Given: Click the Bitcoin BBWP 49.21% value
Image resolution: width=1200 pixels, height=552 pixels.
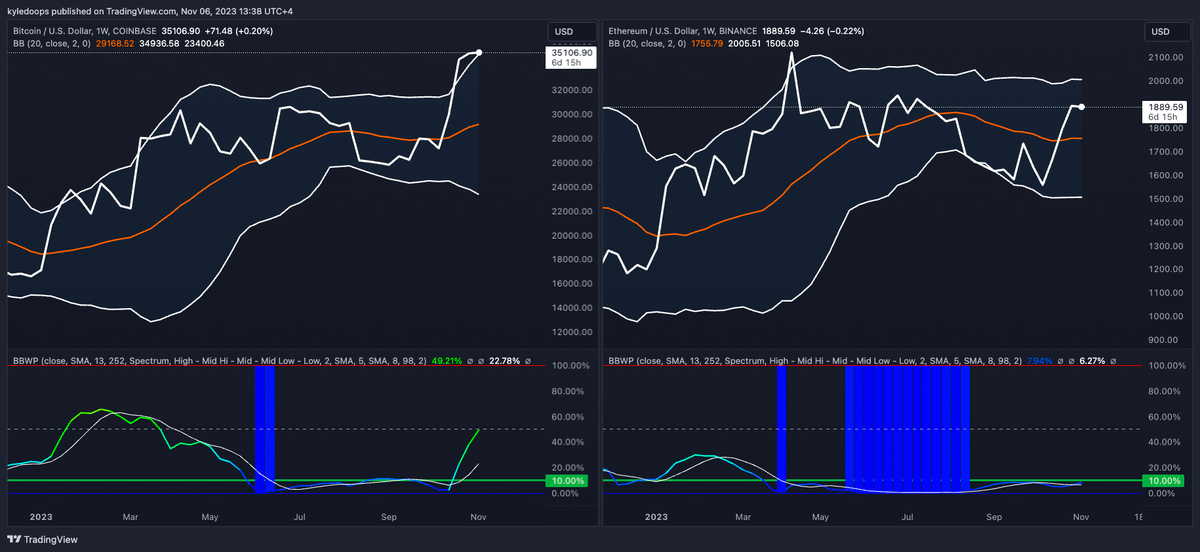Looking at the screenshot, I should click(446, 360).
